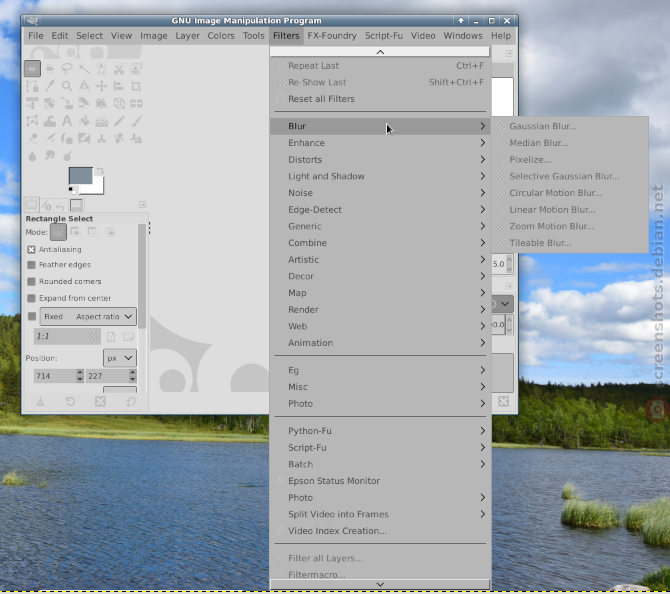Choose the Move tool
670x594 pixels.
coord(101,86)
